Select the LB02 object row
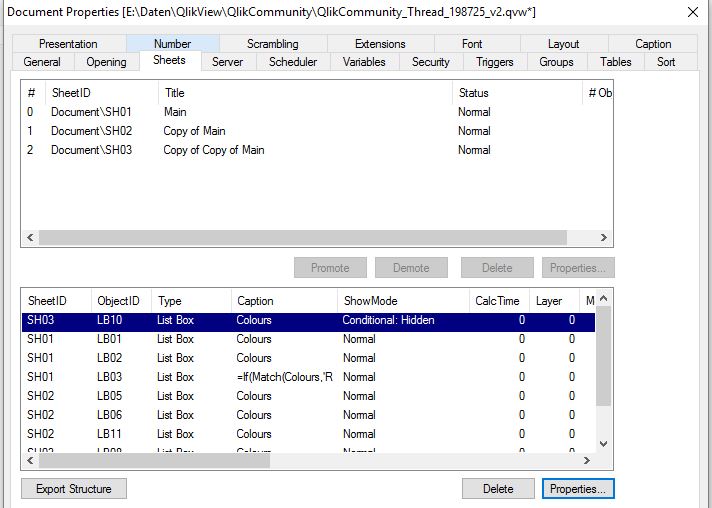The width and height of the screenshot is (712, 508). pyautogui.click(x=308, y=358)
